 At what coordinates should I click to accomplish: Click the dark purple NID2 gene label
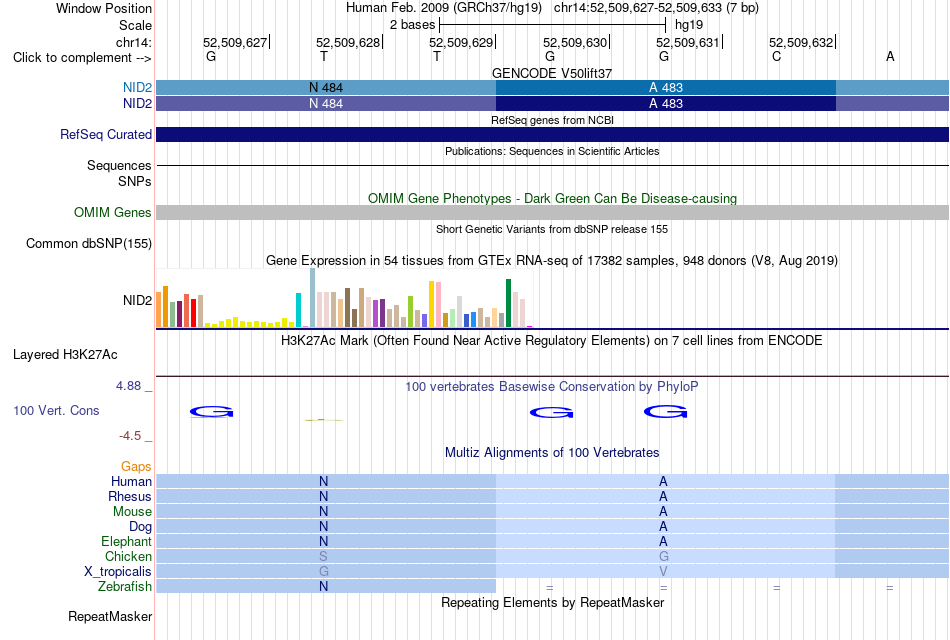(x=138, y=104)
